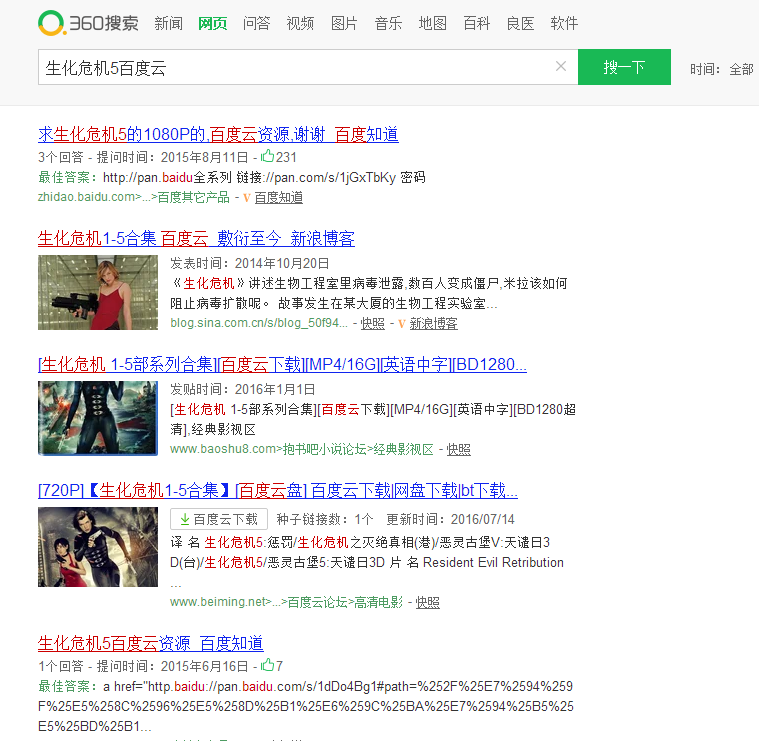759x741 pixels.
Task: Click the thumbs-up icon next to 7
Action: (x=267, y=665)
